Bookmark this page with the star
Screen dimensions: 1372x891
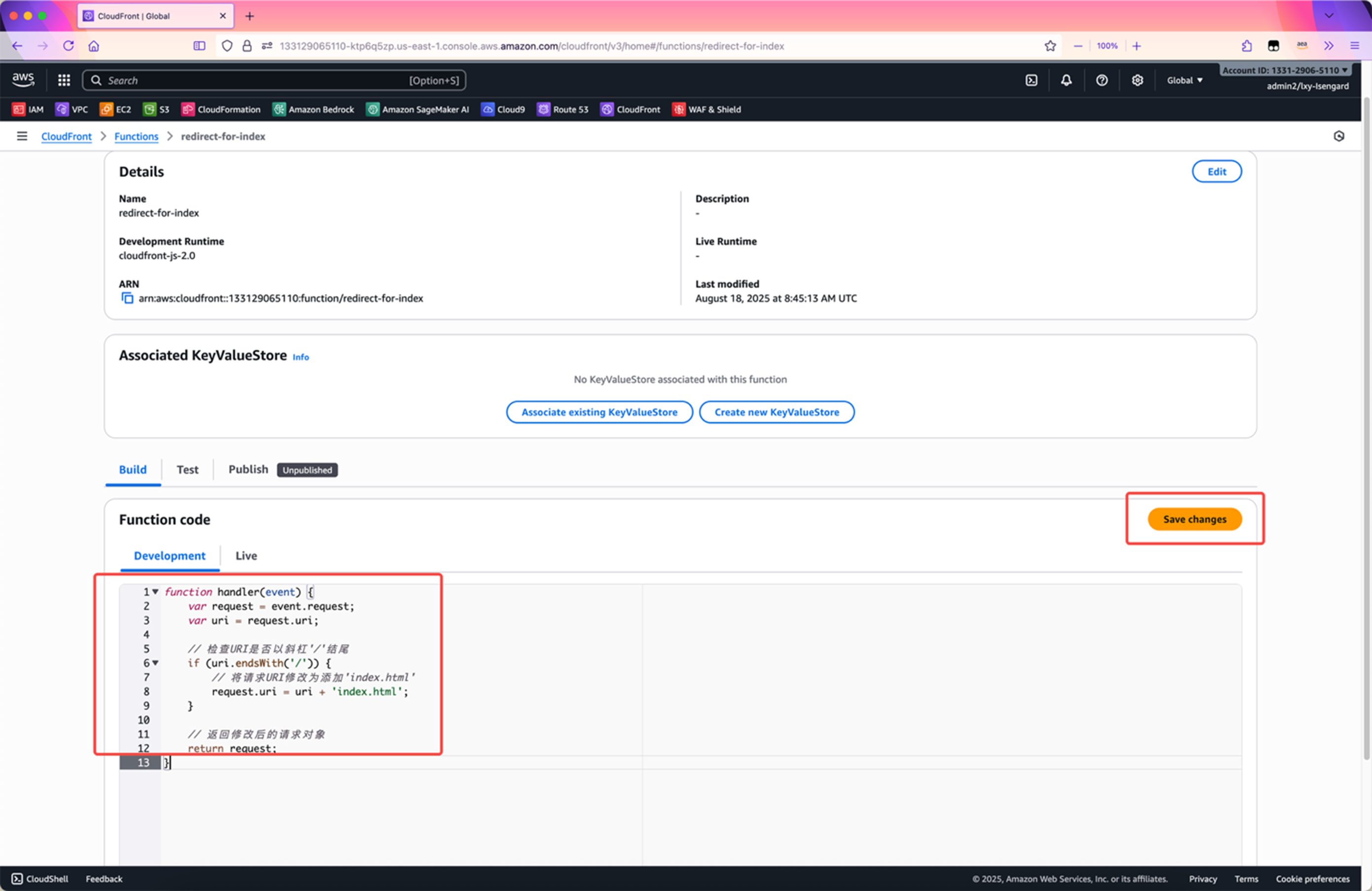1050,46
